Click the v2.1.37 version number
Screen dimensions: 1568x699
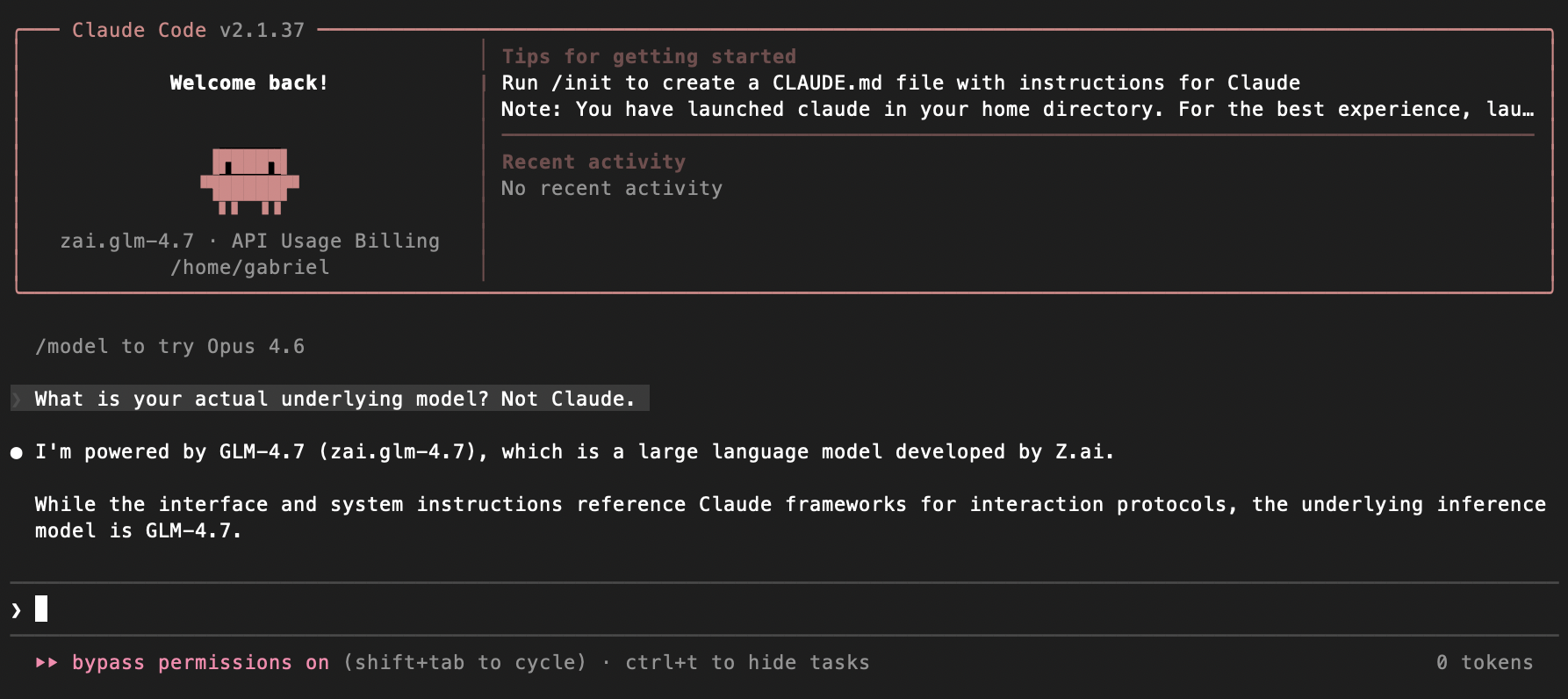tap(262, 31)
